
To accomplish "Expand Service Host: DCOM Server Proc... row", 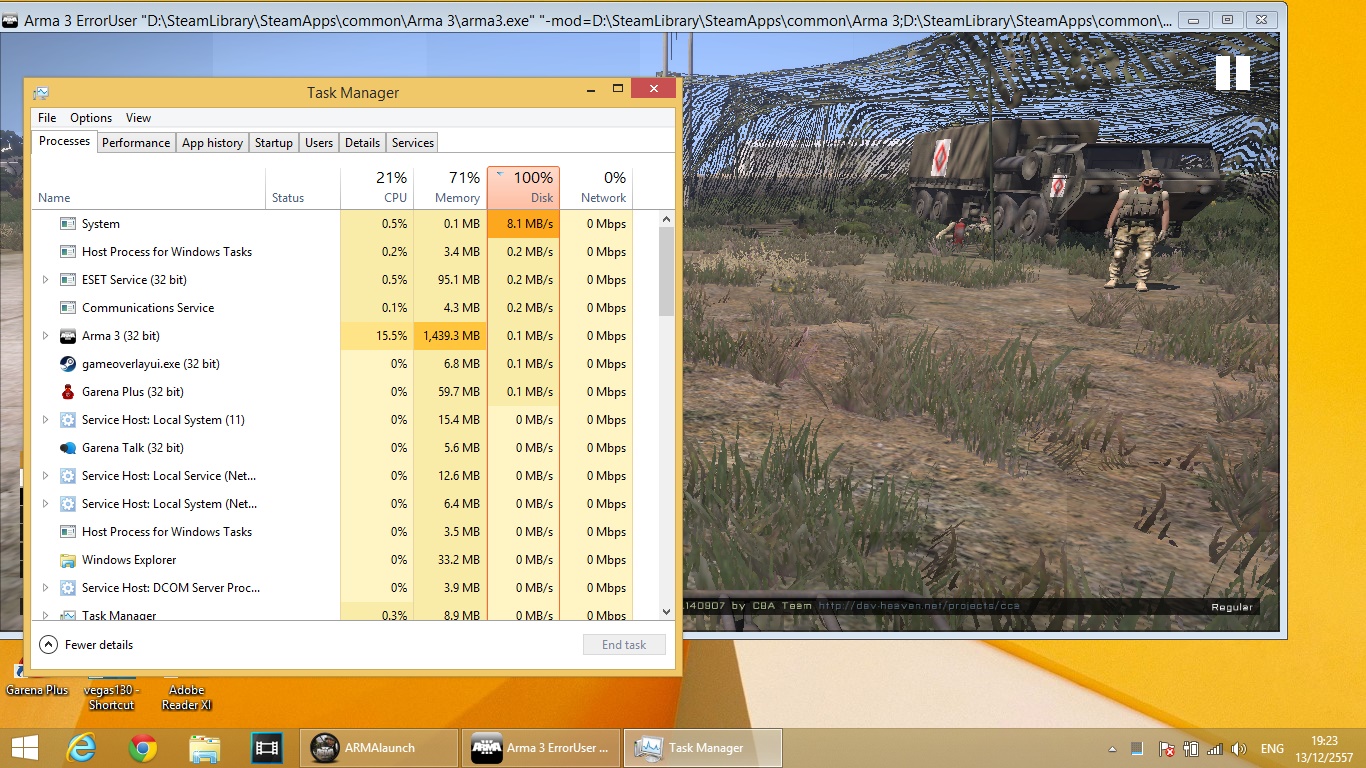I will pos(45,588).
